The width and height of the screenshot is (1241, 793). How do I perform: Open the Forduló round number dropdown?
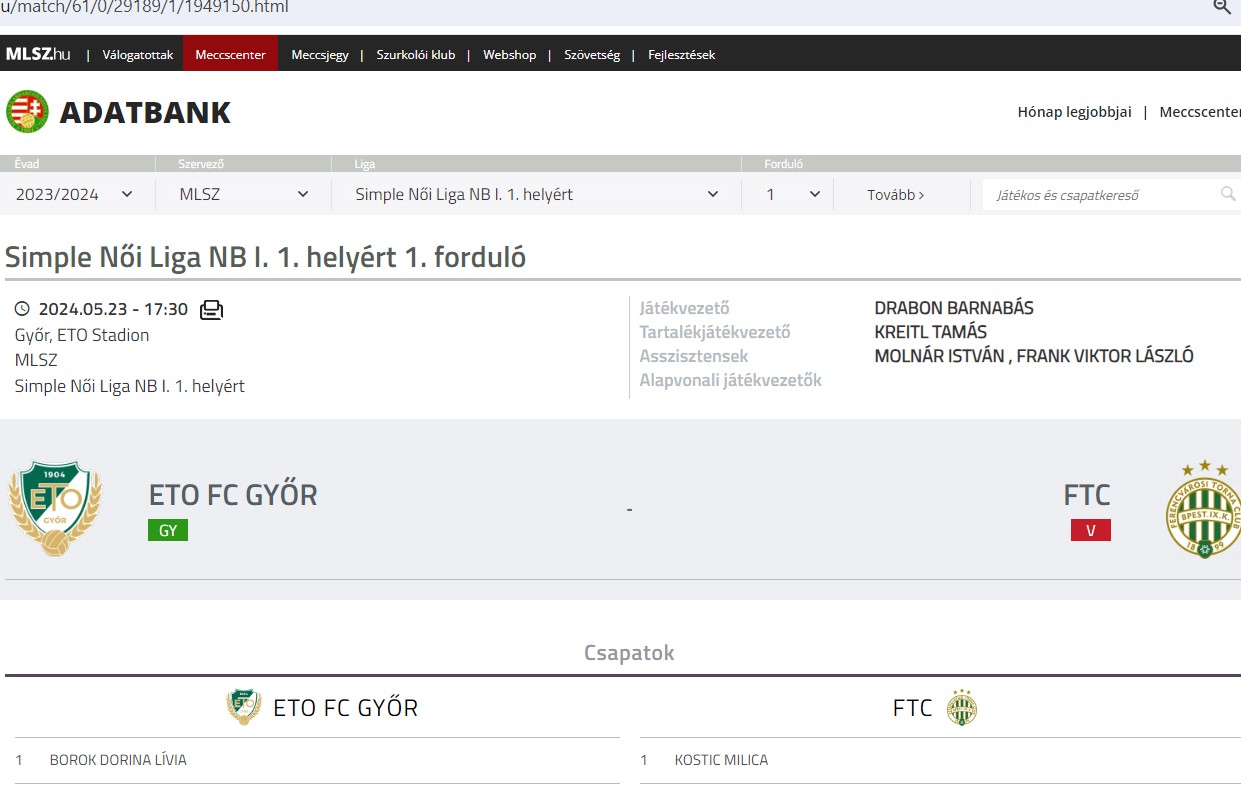793,194
